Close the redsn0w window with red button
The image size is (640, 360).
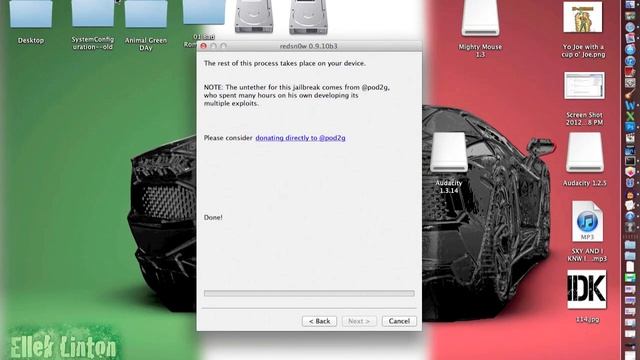click(203, 46)
